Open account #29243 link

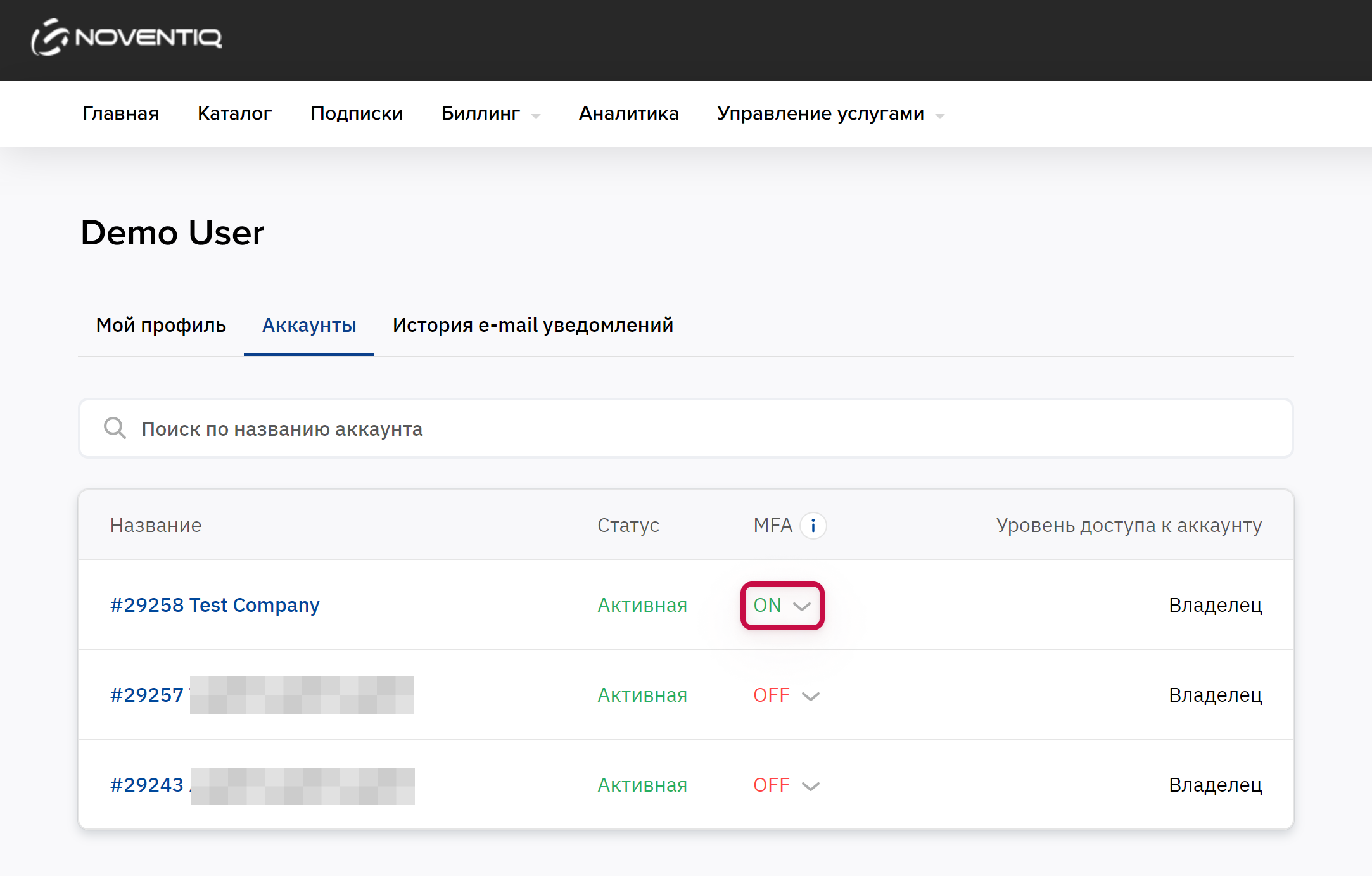click(x=147, y=785)
